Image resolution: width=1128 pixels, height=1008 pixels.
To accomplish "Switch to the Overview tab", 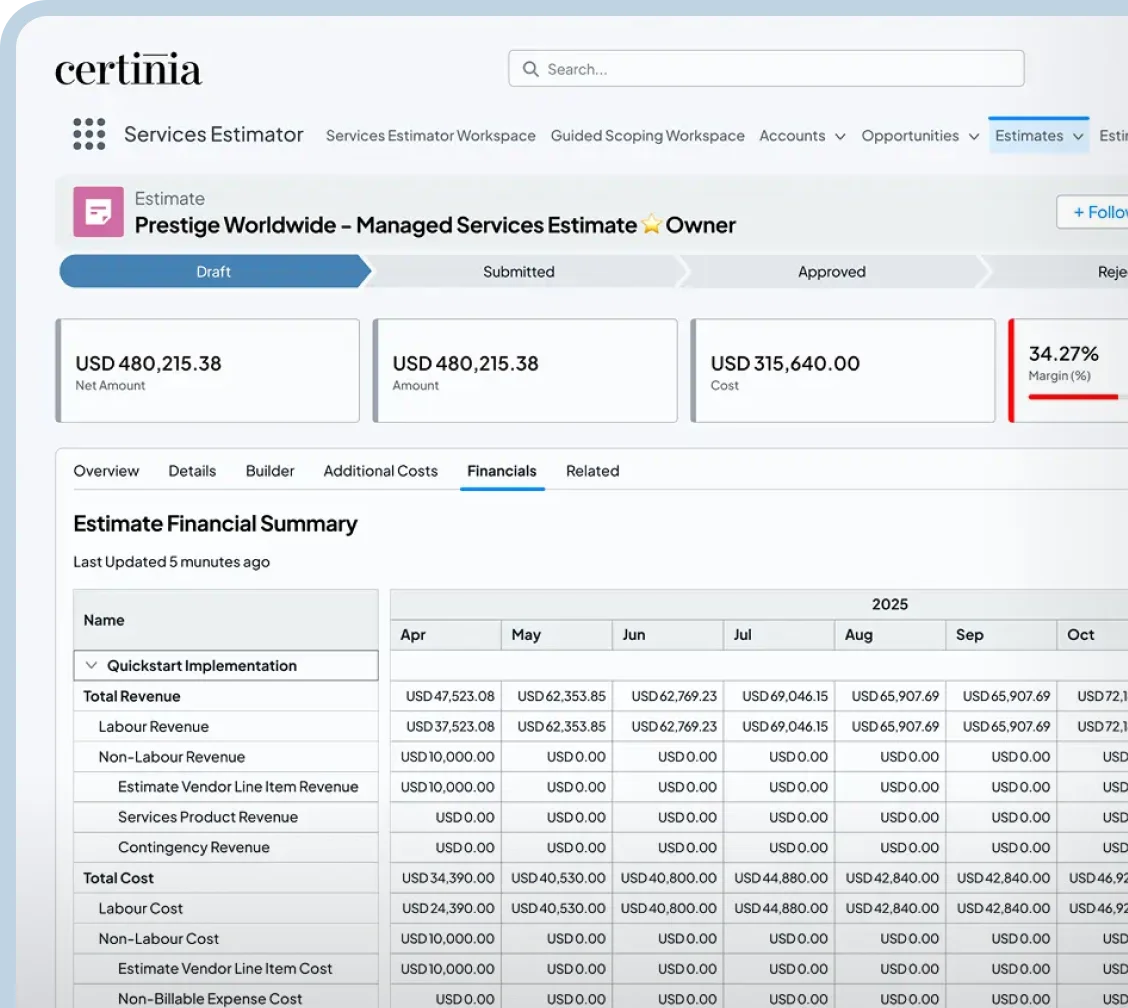I will [106, 471].
